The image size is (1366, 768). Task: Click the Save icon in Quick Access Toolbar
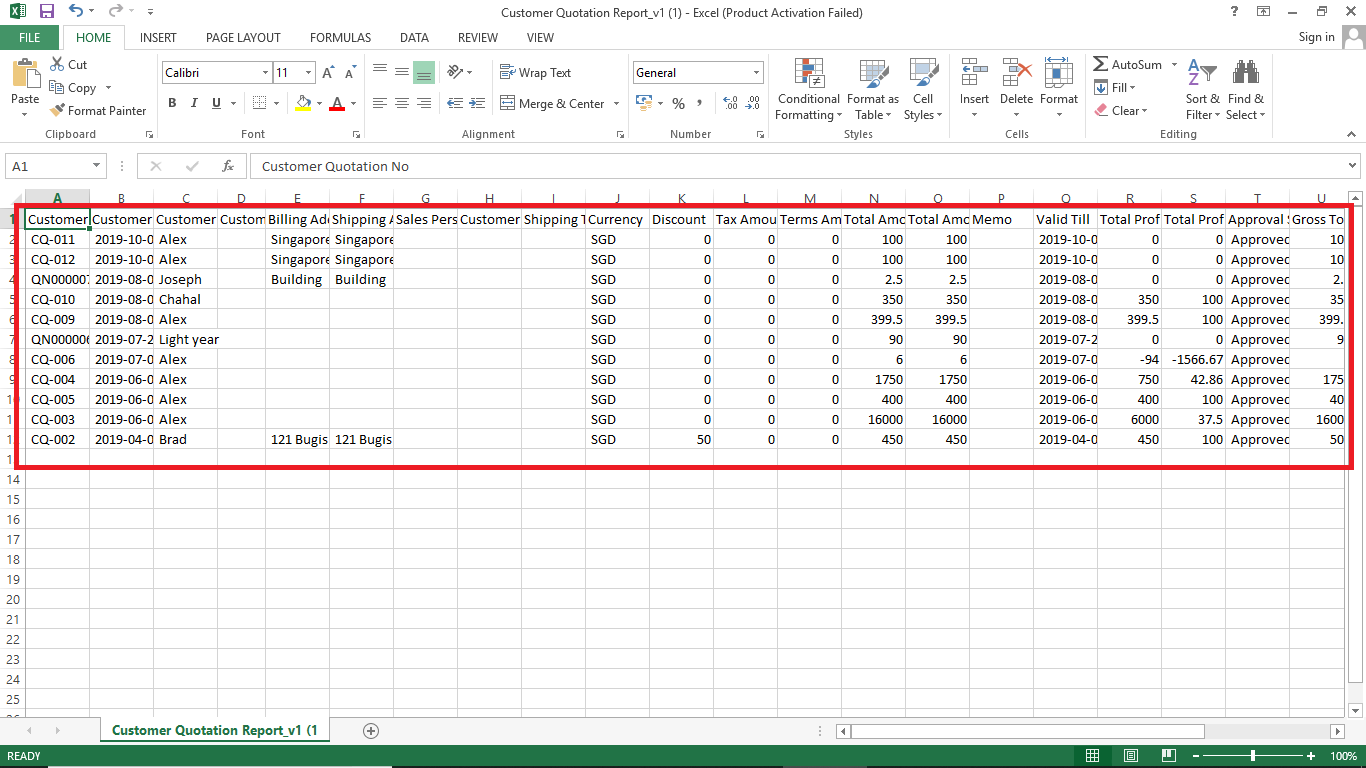click(x=47, y=12)
